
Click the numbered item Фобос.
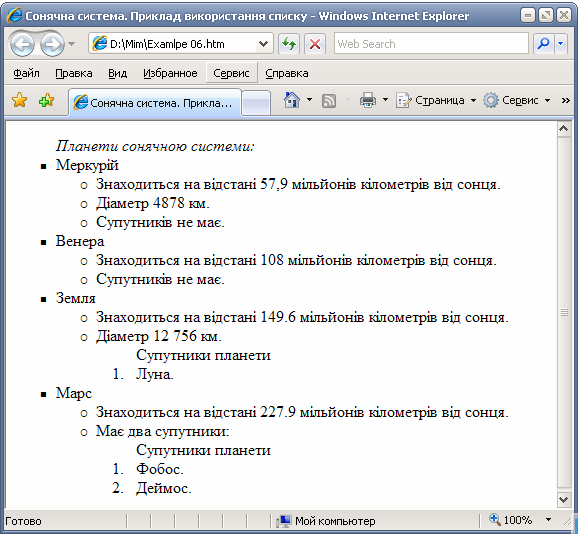160,469
